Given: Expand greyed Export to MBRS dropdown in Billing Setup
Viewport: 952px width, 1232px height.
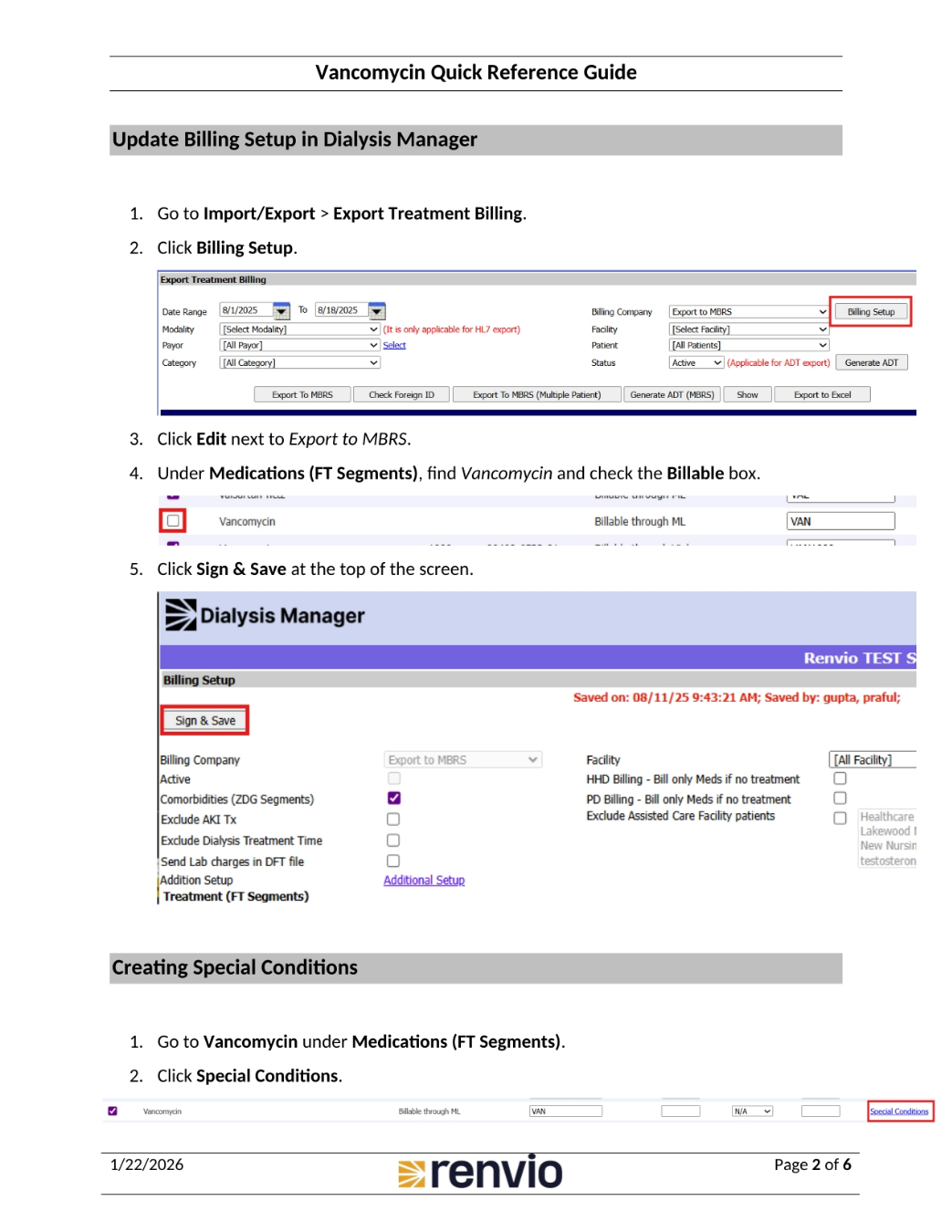Looking at the screenshot, I should [x=463, y=759].
